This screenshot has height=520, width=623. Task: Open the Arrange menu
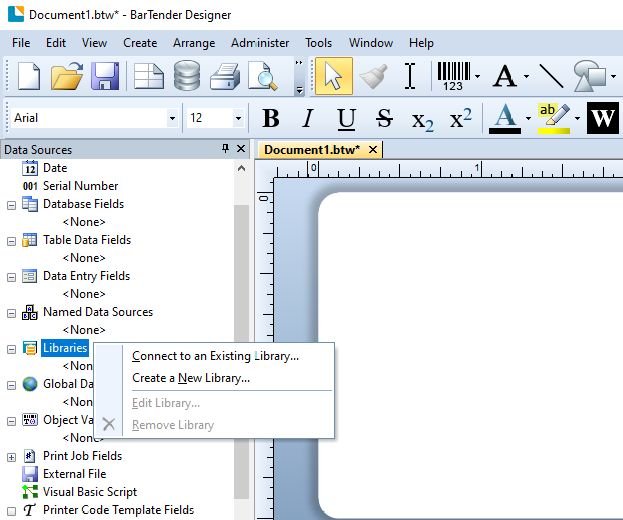(x=193, y=43)
